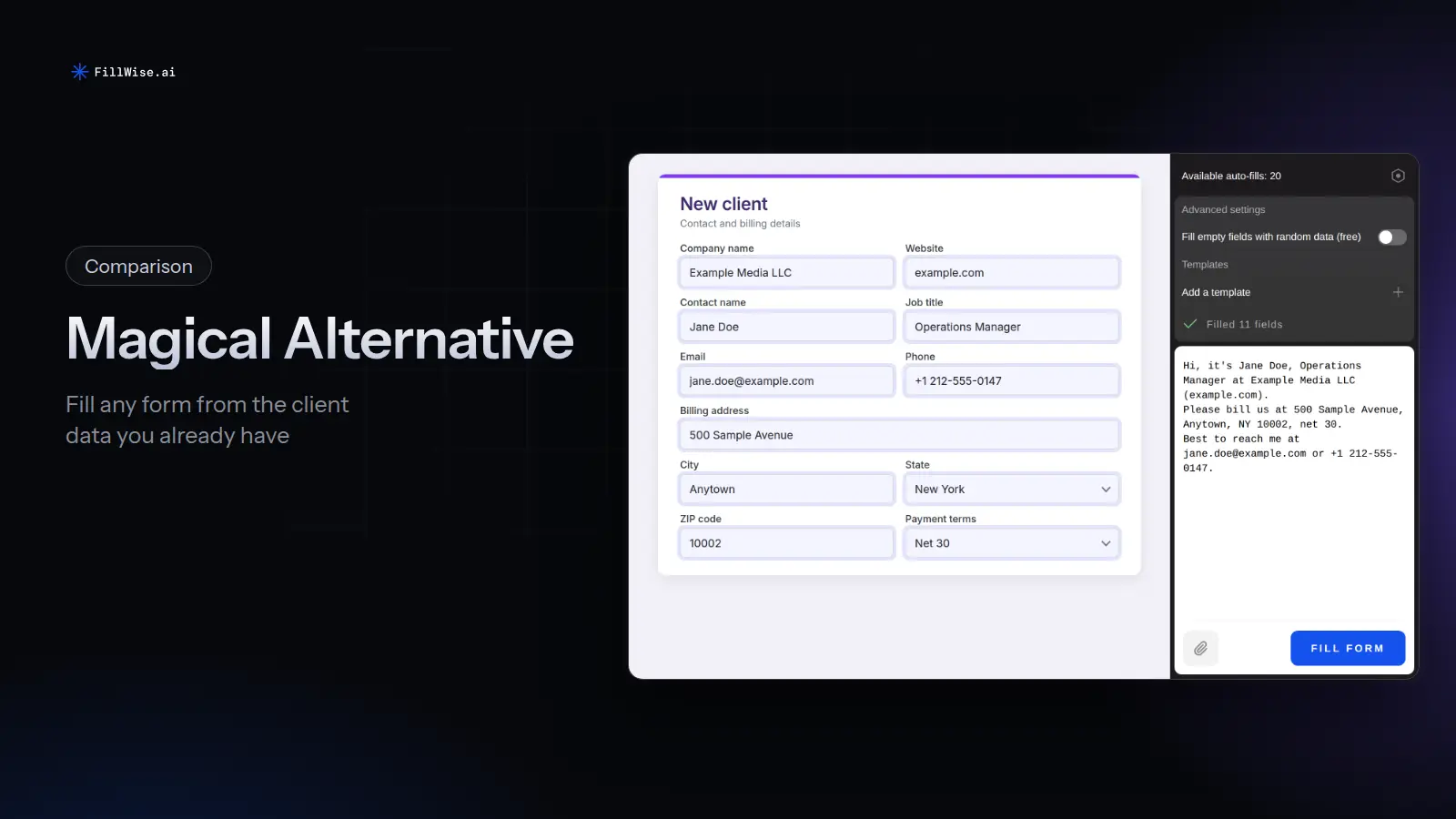Click the plus icon beside Add a template
This screenshot has height=819, width=1456.
pos(1398,292)
